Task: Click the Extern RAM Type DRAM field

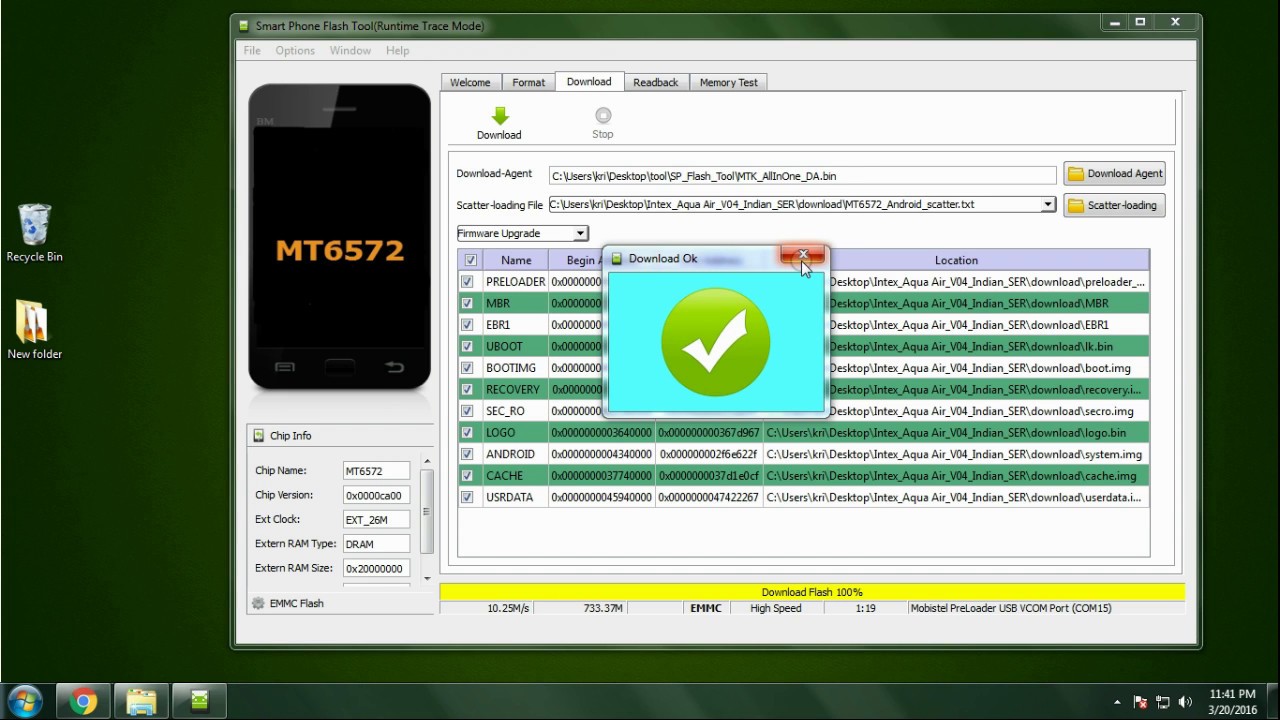Action: tap(376, 544)
